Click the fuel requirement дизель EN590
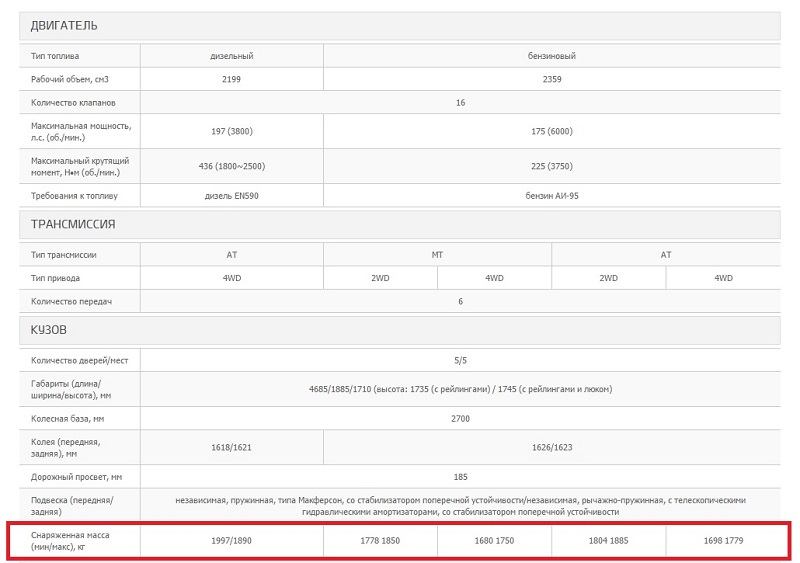This screenshot has height=563, width=800. click(x=232, y=196)
